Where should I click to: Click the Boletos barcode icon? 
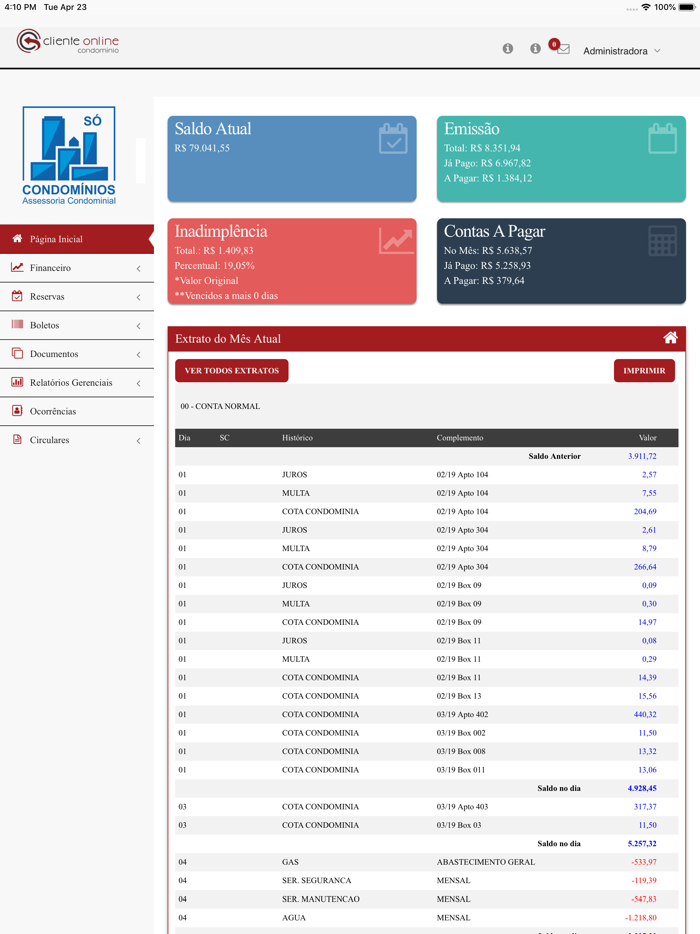17,325
